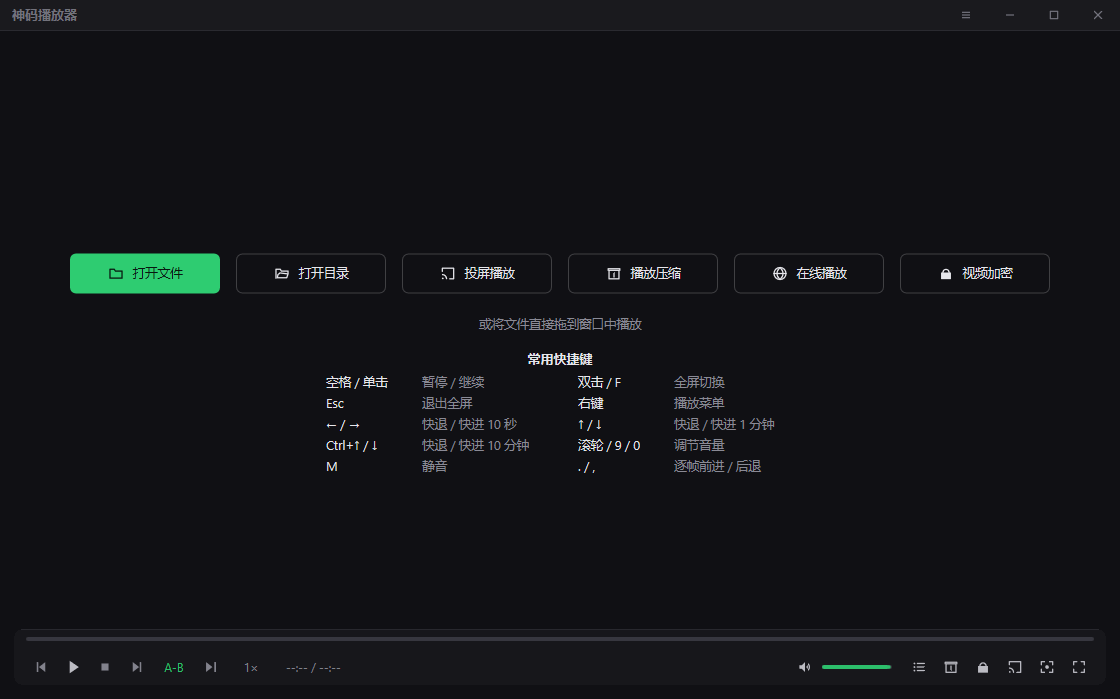Screen dimensions: 1120x699
Task: Click the lock icon in control bar
Action: point(983,667)
